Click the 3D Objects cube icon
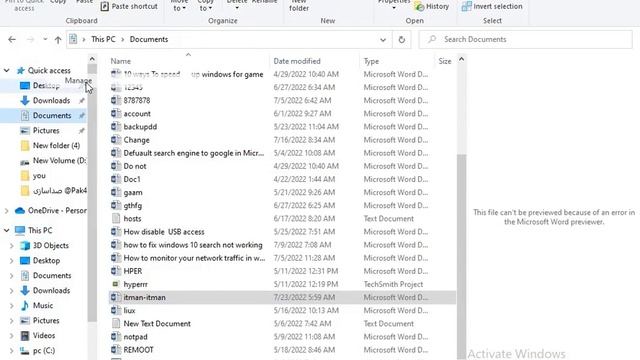This screenshot has width=640, height=360. point(25,246)
